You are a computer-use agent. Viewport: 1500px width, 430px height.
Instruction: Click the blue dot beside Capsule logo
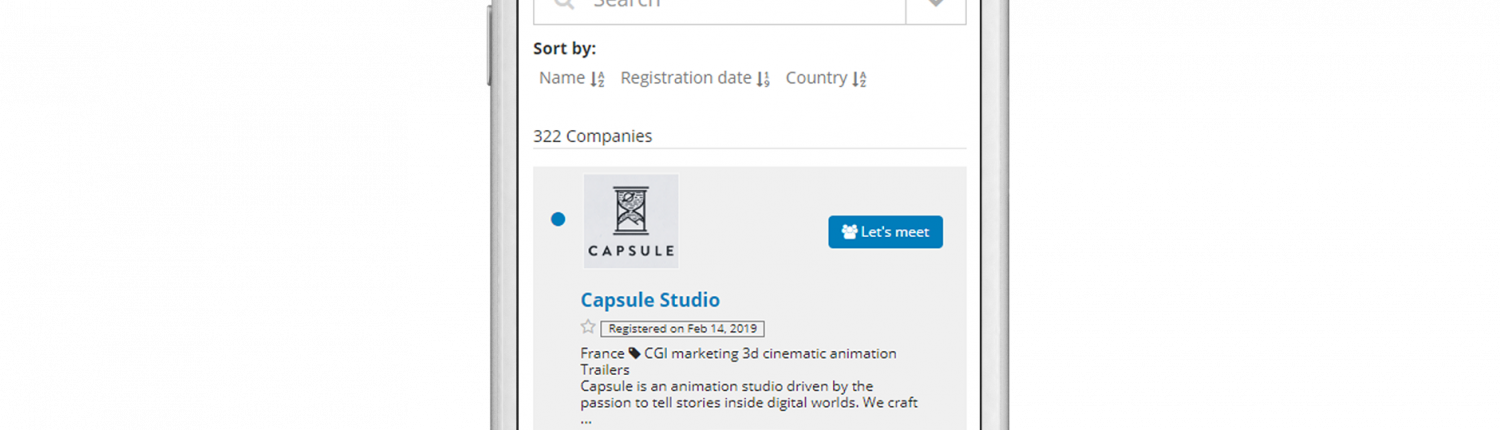tap(558, 219)
